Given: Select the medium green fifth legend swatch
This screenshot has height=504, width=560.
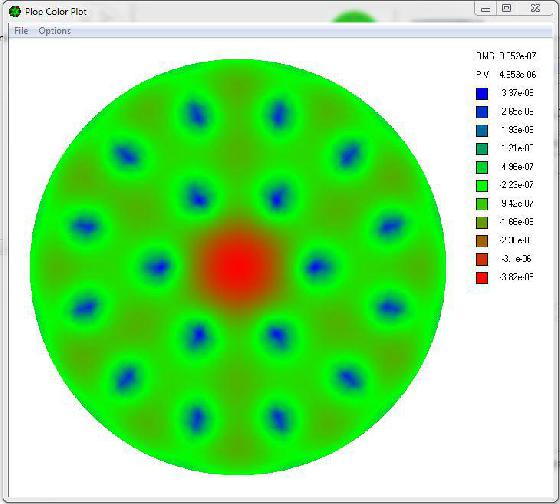Looking at the screenshot, I should click(x=482, y=167).
